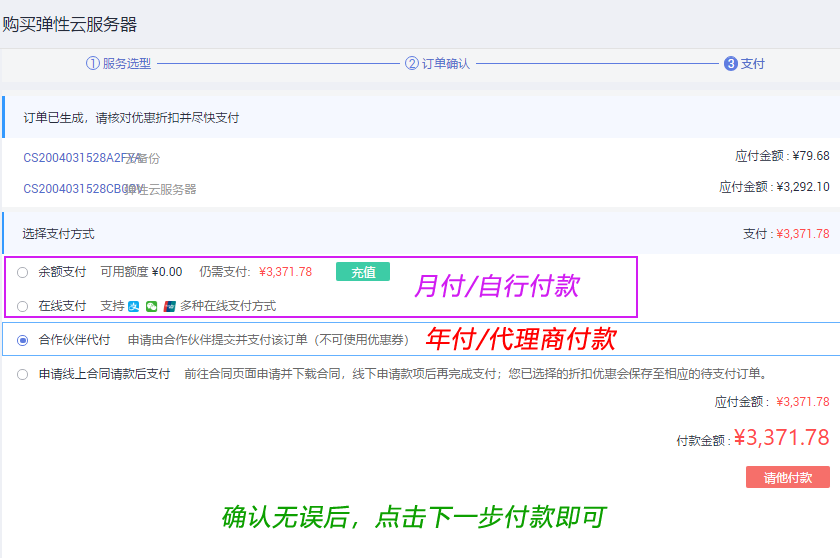Click the UnionPay icon
The image size is (840, 558).
tap(170, 306)
